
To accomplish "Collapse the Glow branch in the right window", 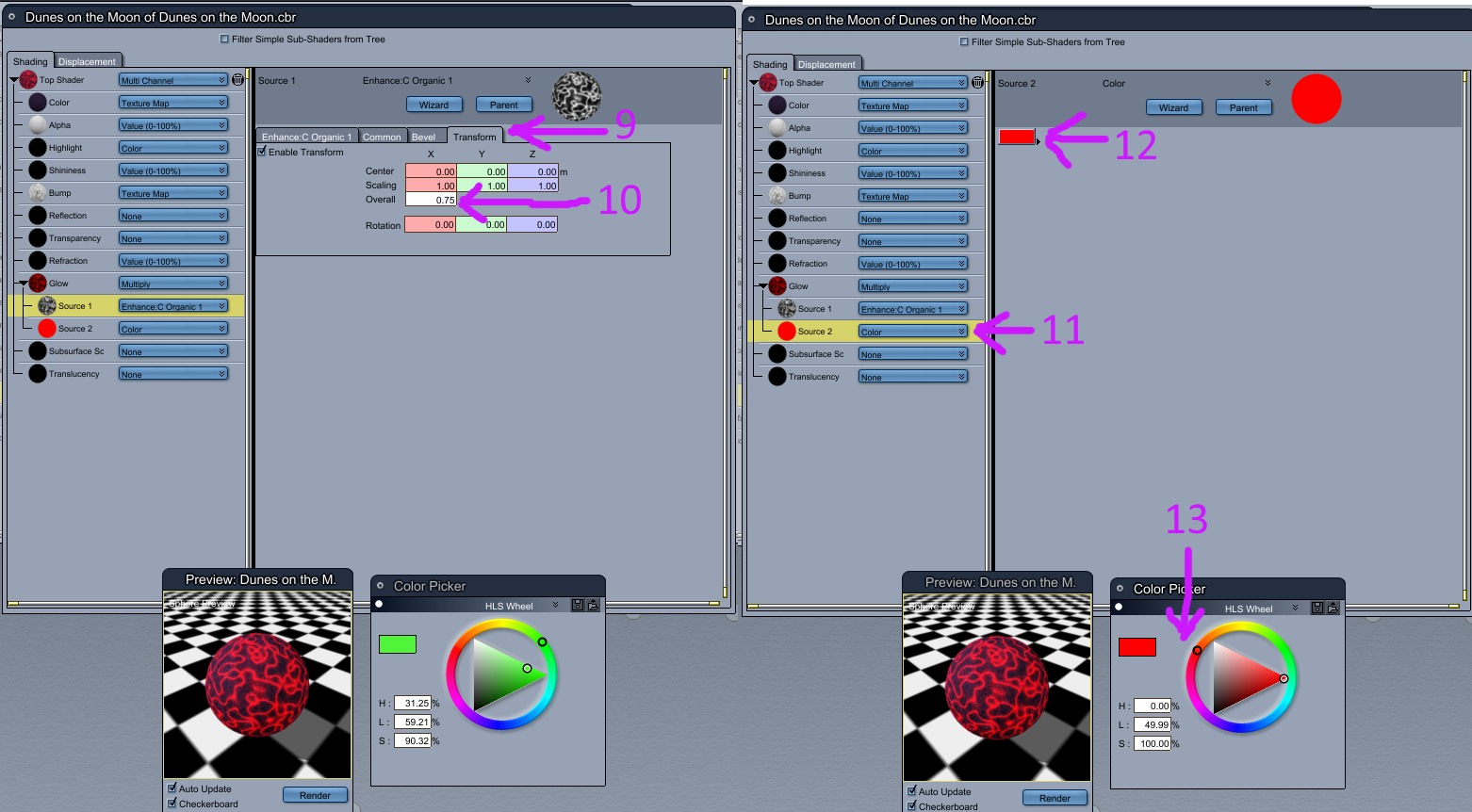I will coord(763,286).
